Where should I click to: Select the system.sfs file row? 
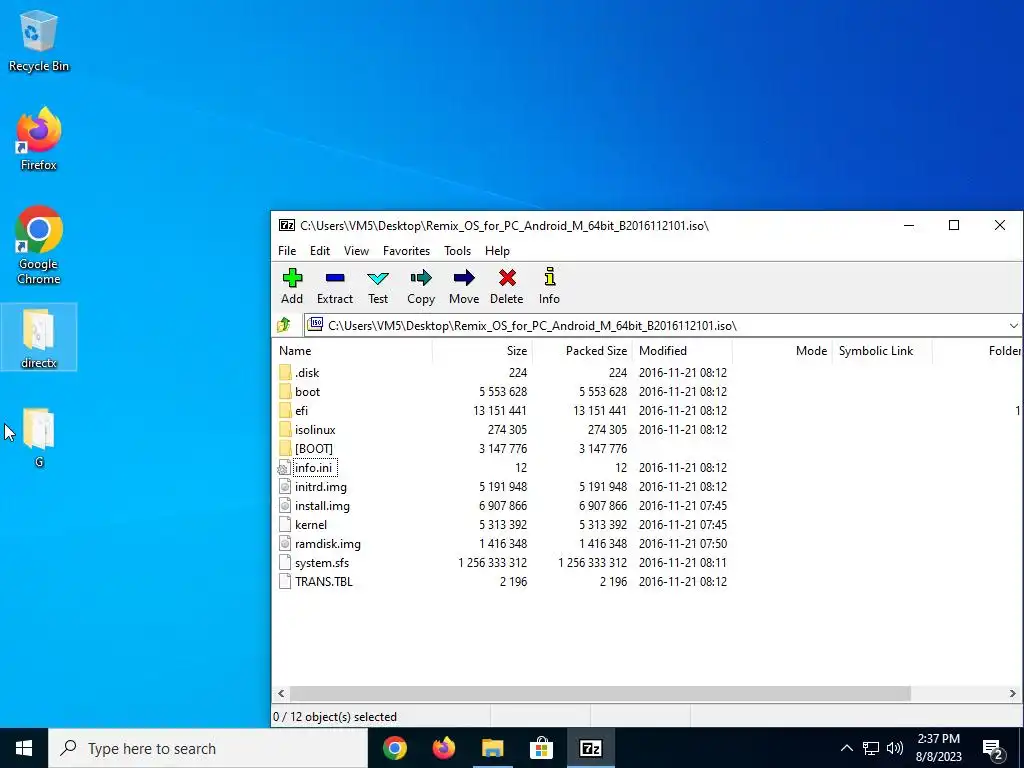(503, 562)
